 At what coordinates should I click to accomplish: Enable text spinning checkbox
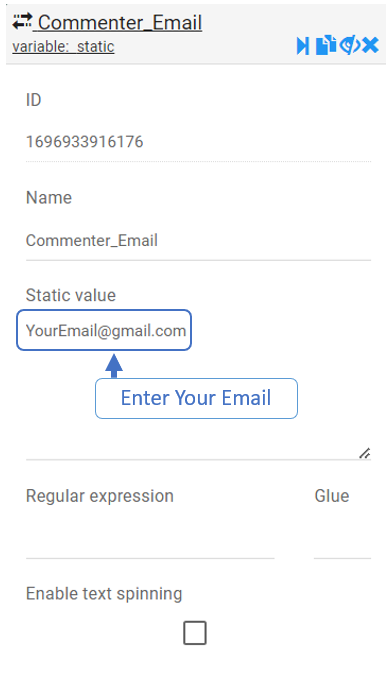[x=195, y=633]
